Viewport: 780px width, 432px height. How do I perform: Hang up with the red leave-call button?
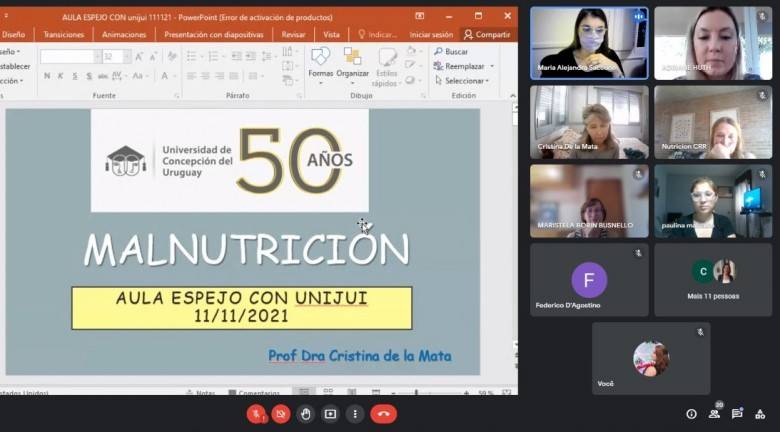pos(384,414)
